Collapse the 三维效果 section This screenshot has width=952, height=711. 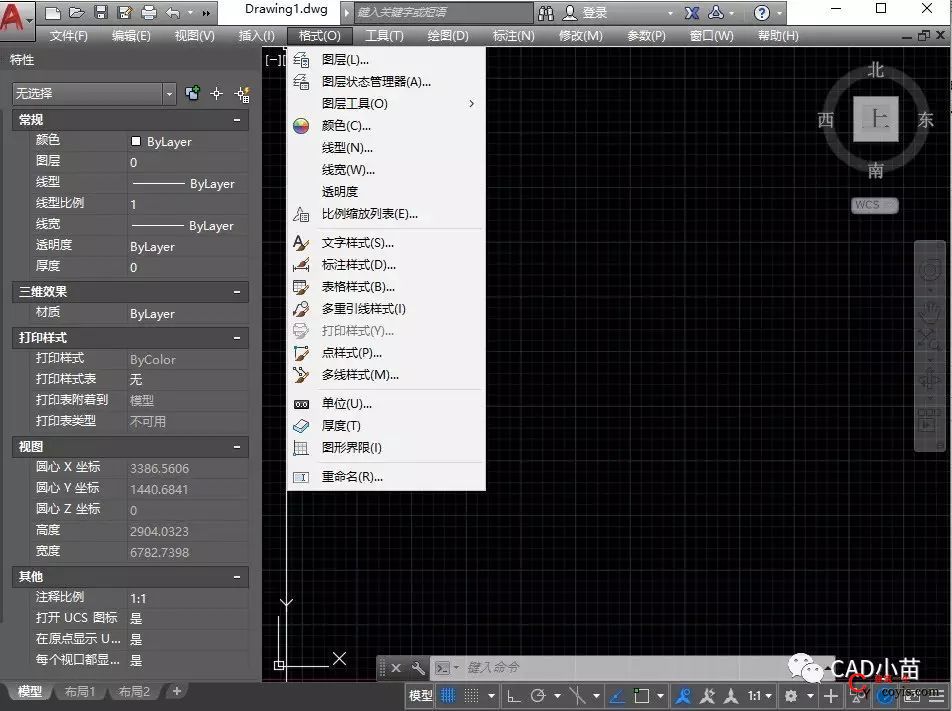point(237,292)
